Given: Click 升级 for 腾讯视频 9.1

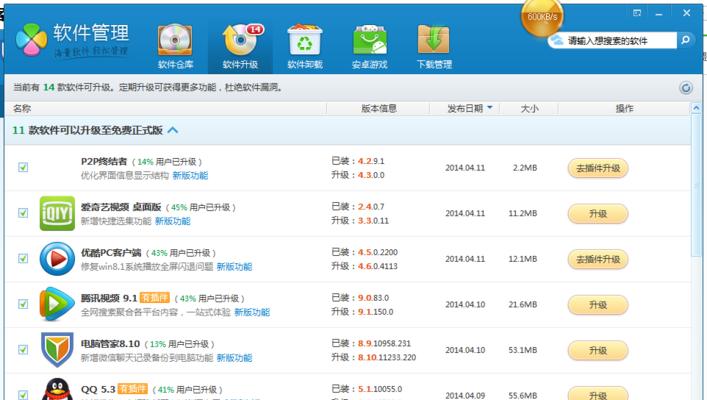Looking at the screenshot, I should coord(598,305).
